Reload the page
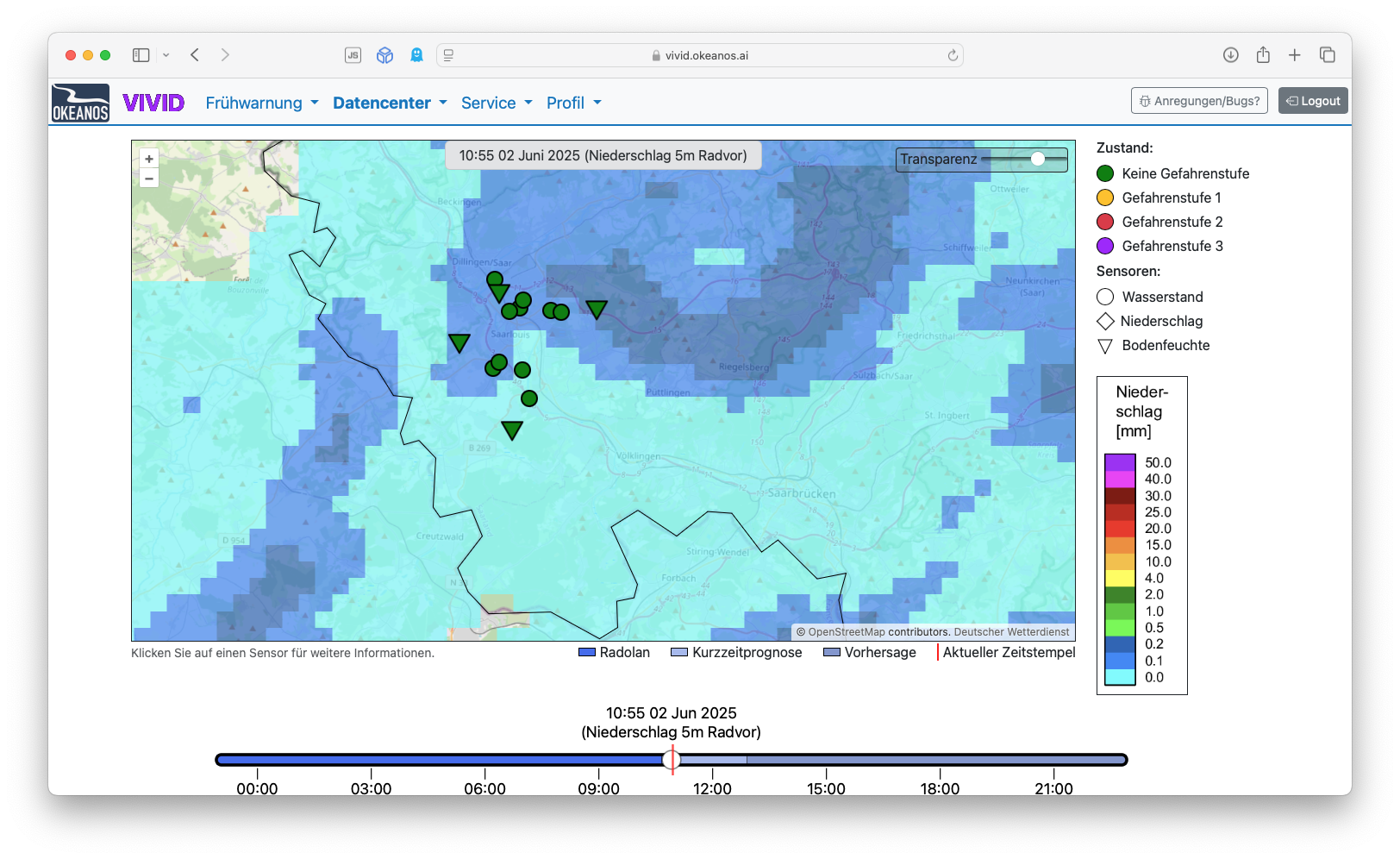The height and width of the screenshot is (859, 1400). click(953, 55)
